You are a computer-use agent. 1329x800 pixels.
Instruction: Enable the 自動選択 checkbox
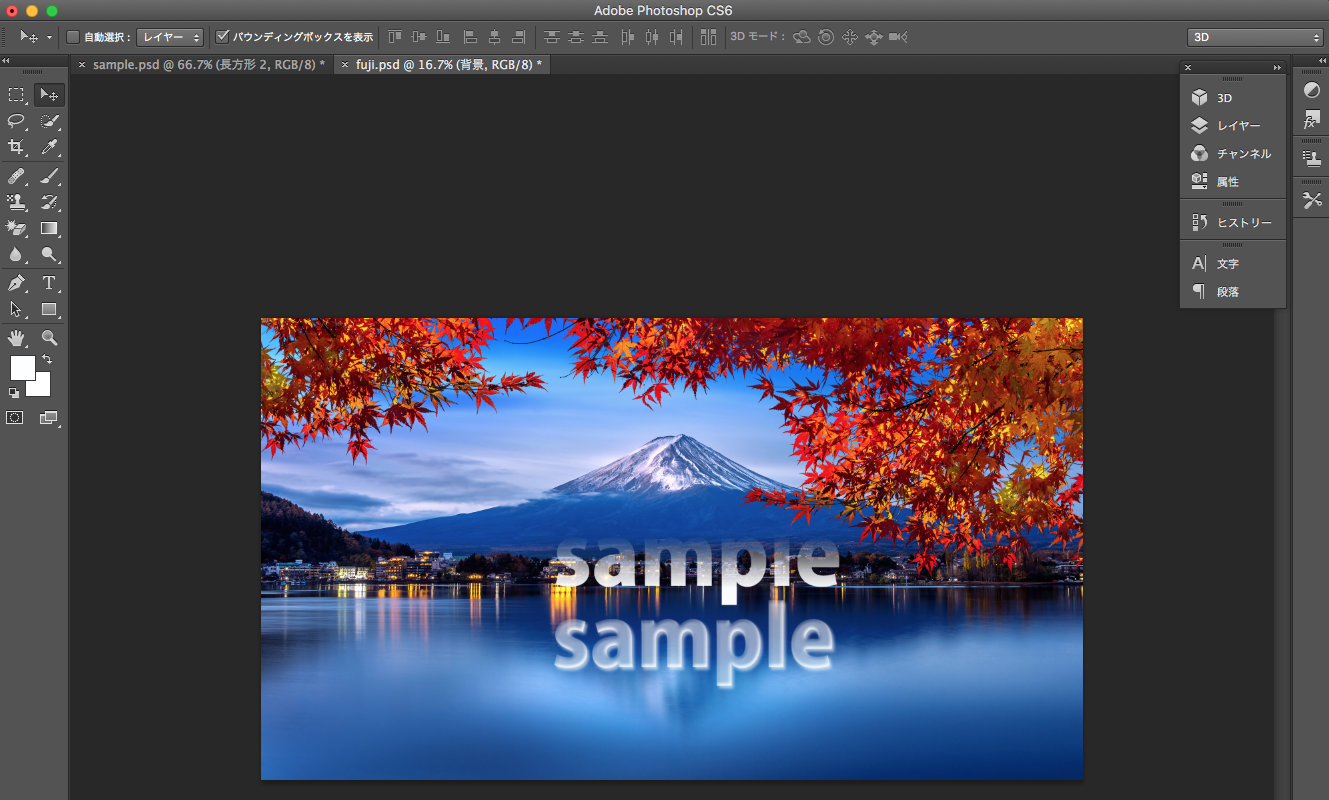click(x=73, y=37)
